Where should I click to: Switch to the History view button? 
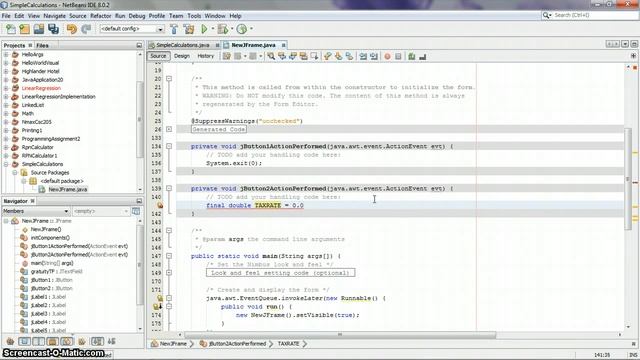(205, 56)
